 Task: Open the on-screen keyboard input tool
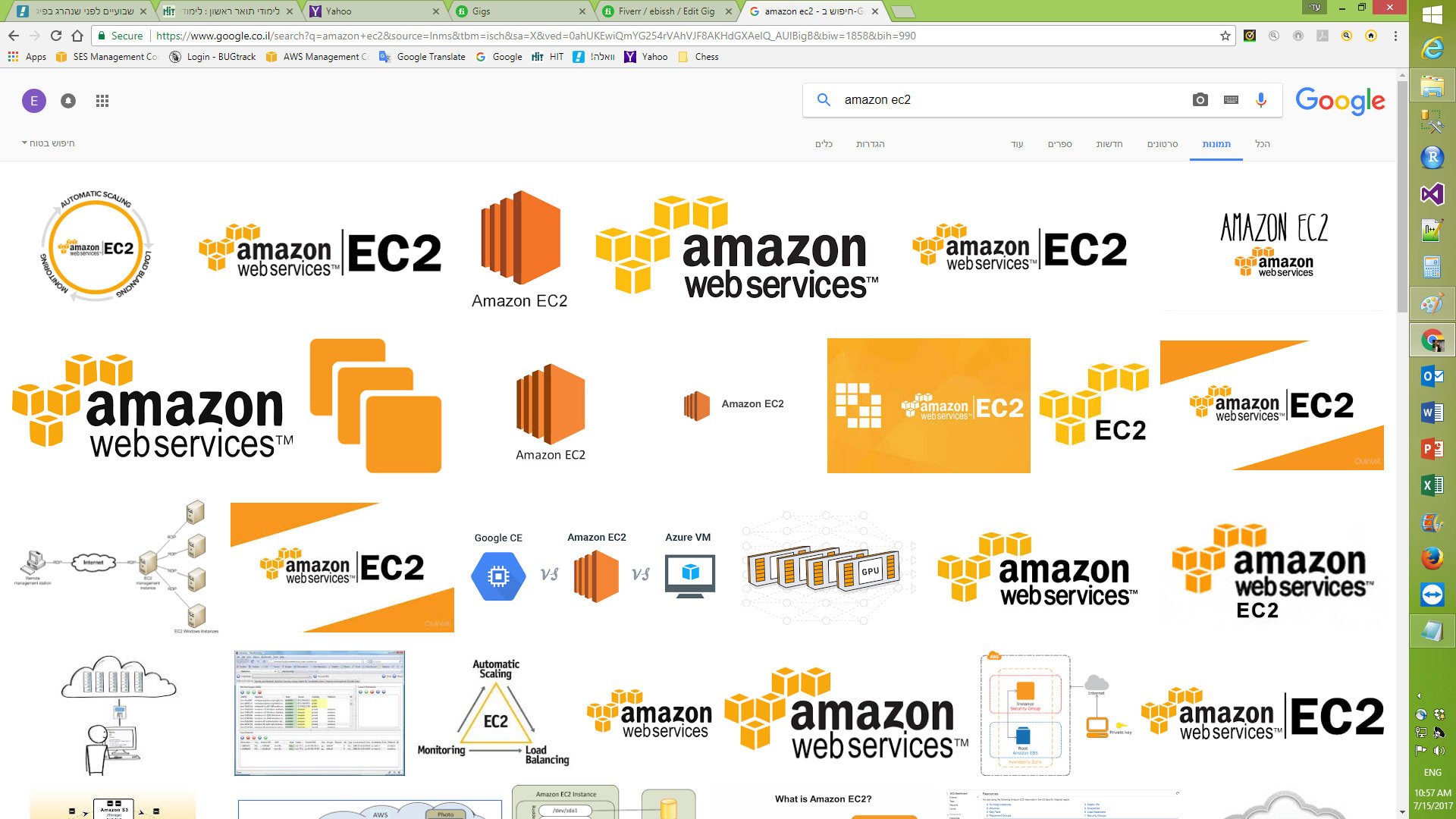click(1231, 100)
